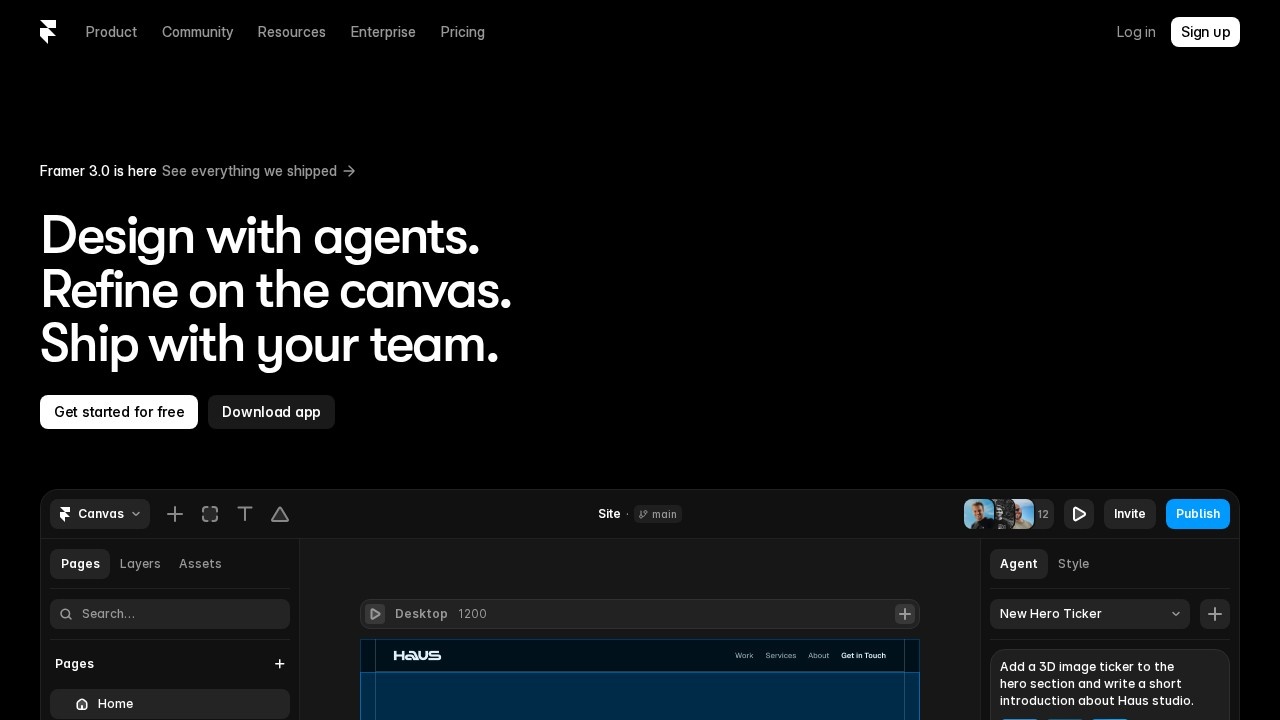This screenshot has width=1280, height=720.
Task: Click the Sign up button
Action: [1205, 32]
